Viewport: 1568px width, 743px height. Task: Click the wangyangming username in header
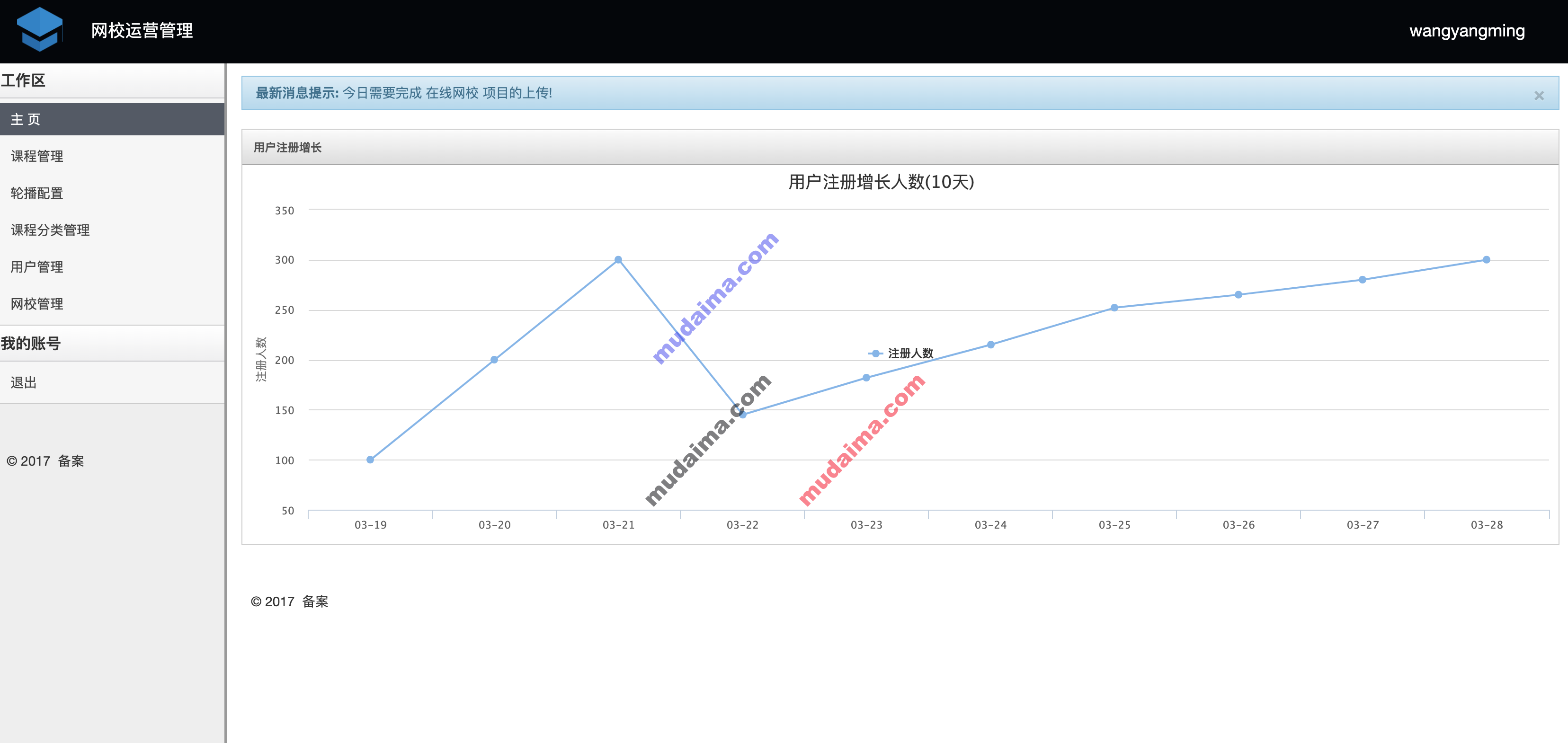coord(1467,30)
